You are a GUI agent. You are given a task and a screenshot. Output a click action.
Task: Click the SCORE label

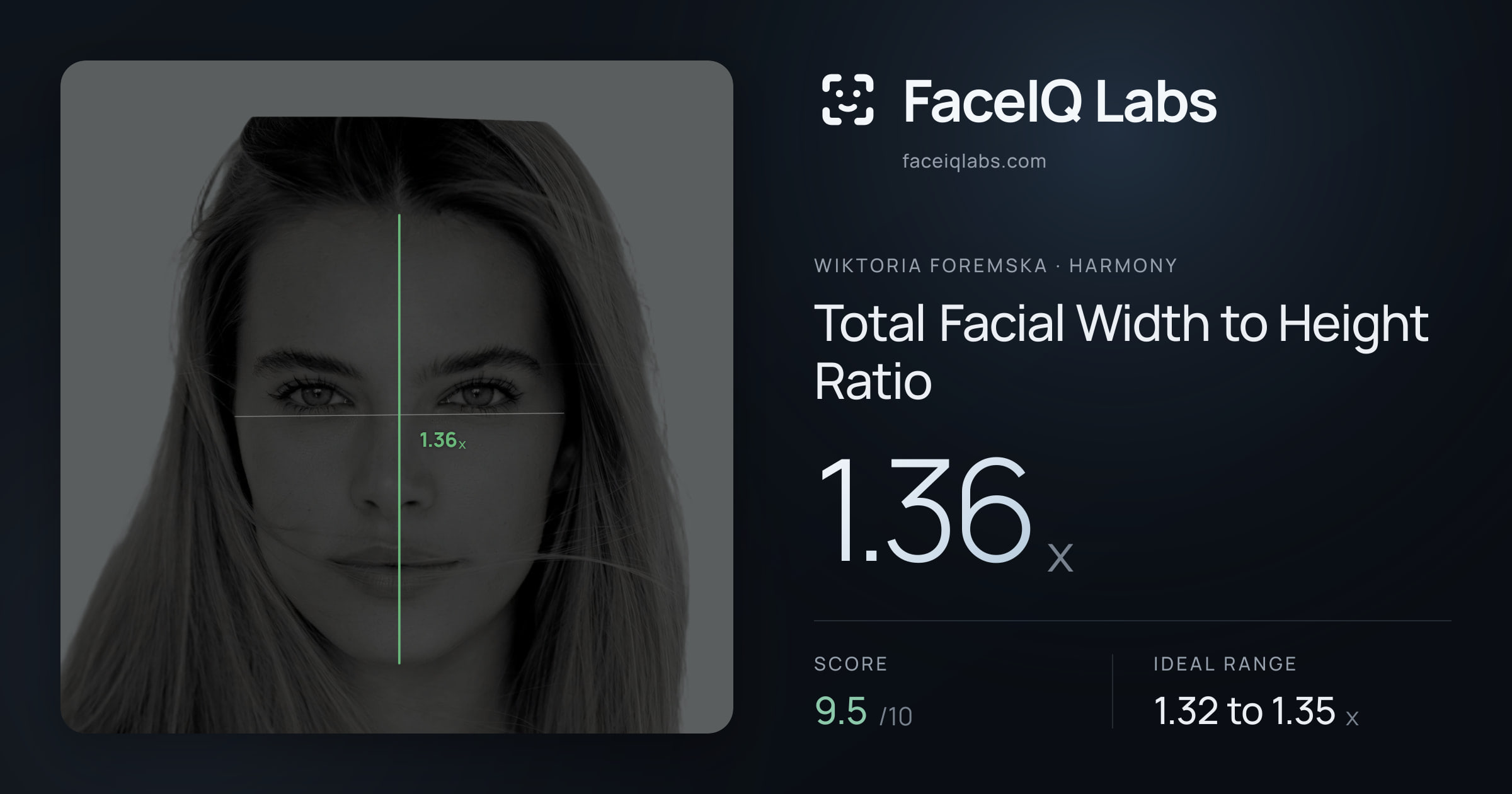click(x=850, y=664)
